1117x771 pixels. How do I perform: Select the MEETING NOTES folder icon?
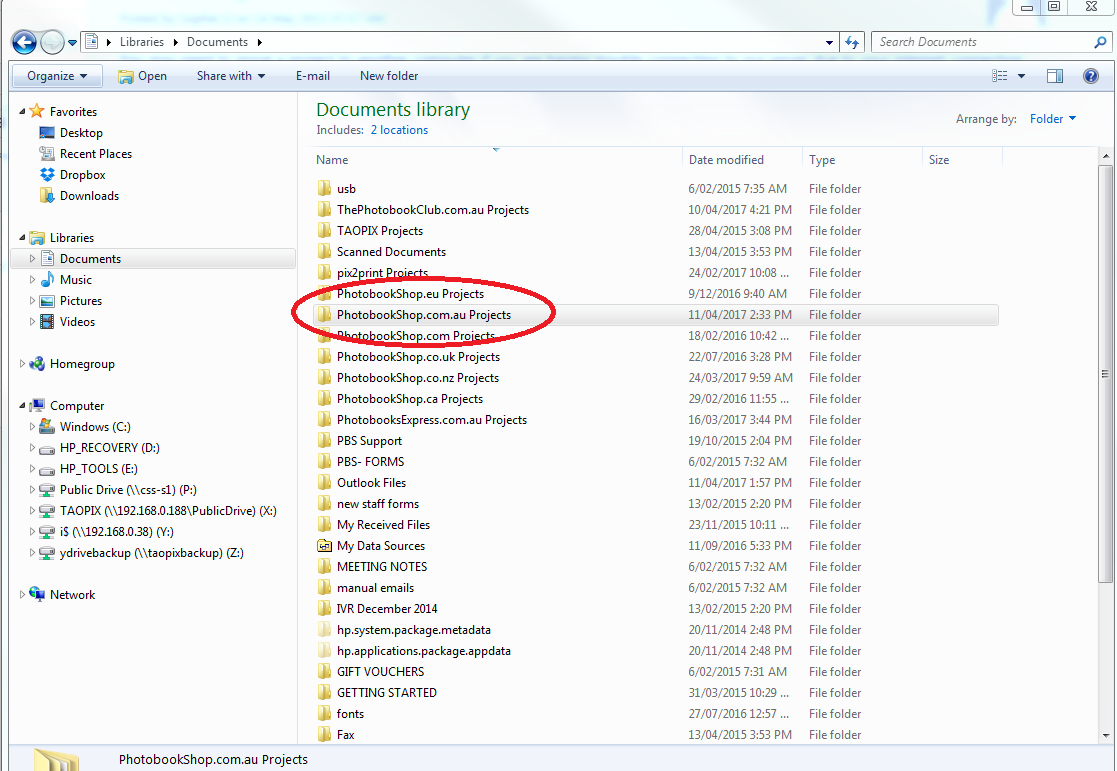pyautogui.click(x=324, y=566)
